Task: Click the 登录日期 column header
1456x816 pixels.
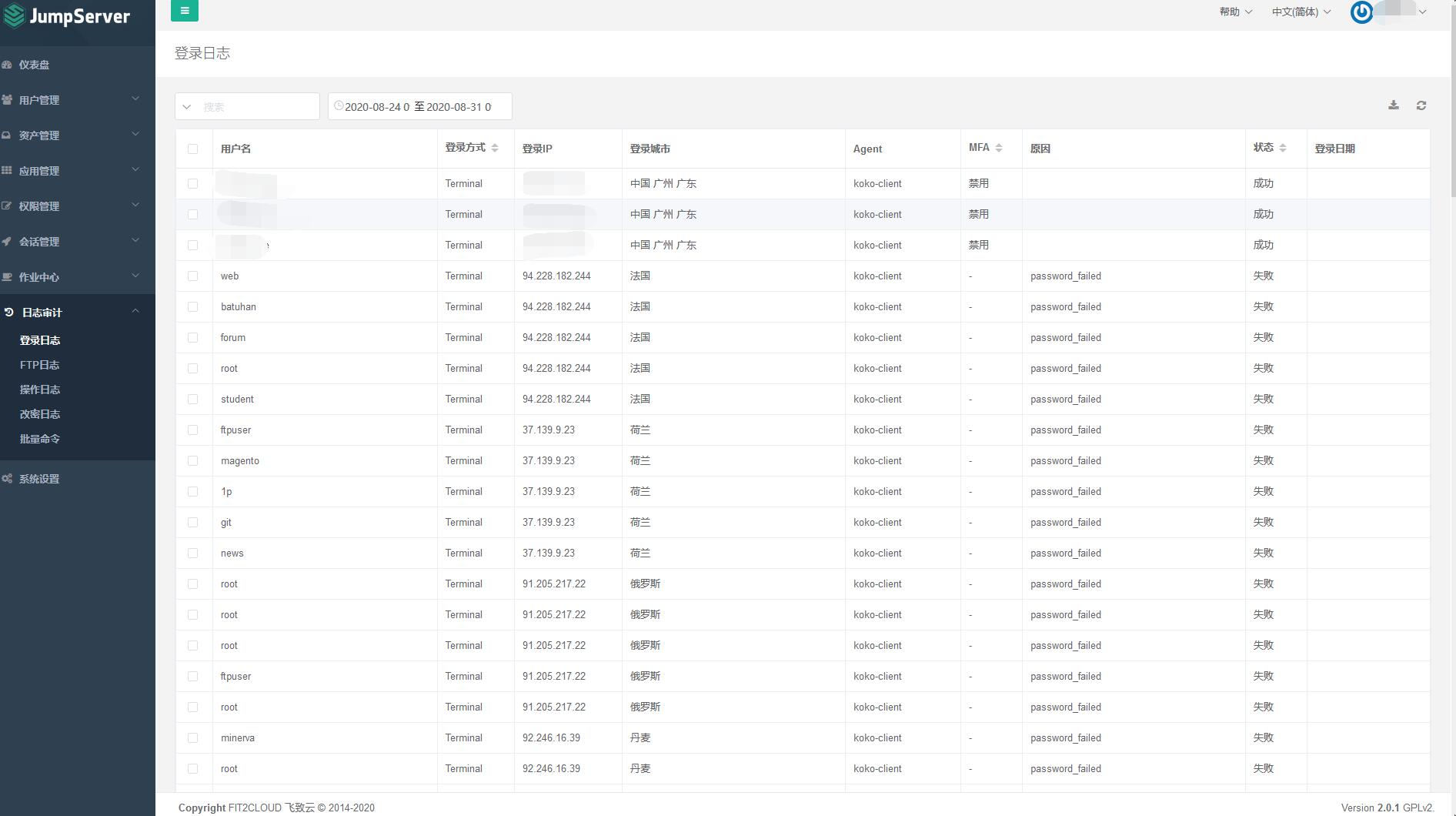Action: 1334,149
